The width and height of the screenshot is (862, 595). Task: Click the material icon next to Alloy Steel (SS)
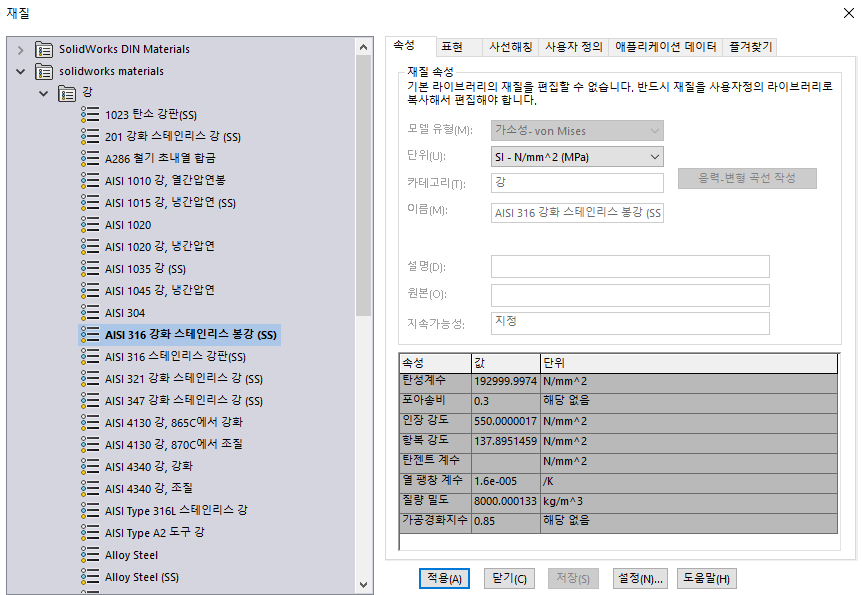point(90,576)
